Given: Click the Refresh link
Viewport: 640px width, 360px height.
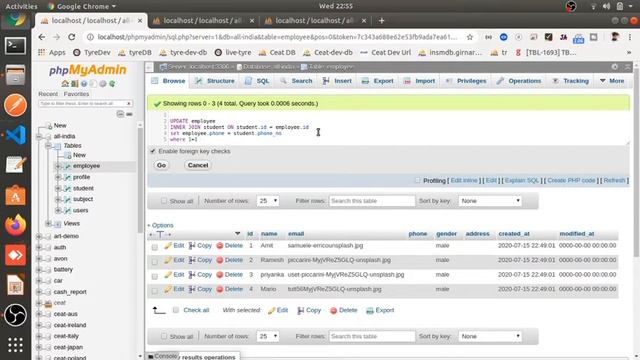Looking at the screenshot, I should 614,180.
